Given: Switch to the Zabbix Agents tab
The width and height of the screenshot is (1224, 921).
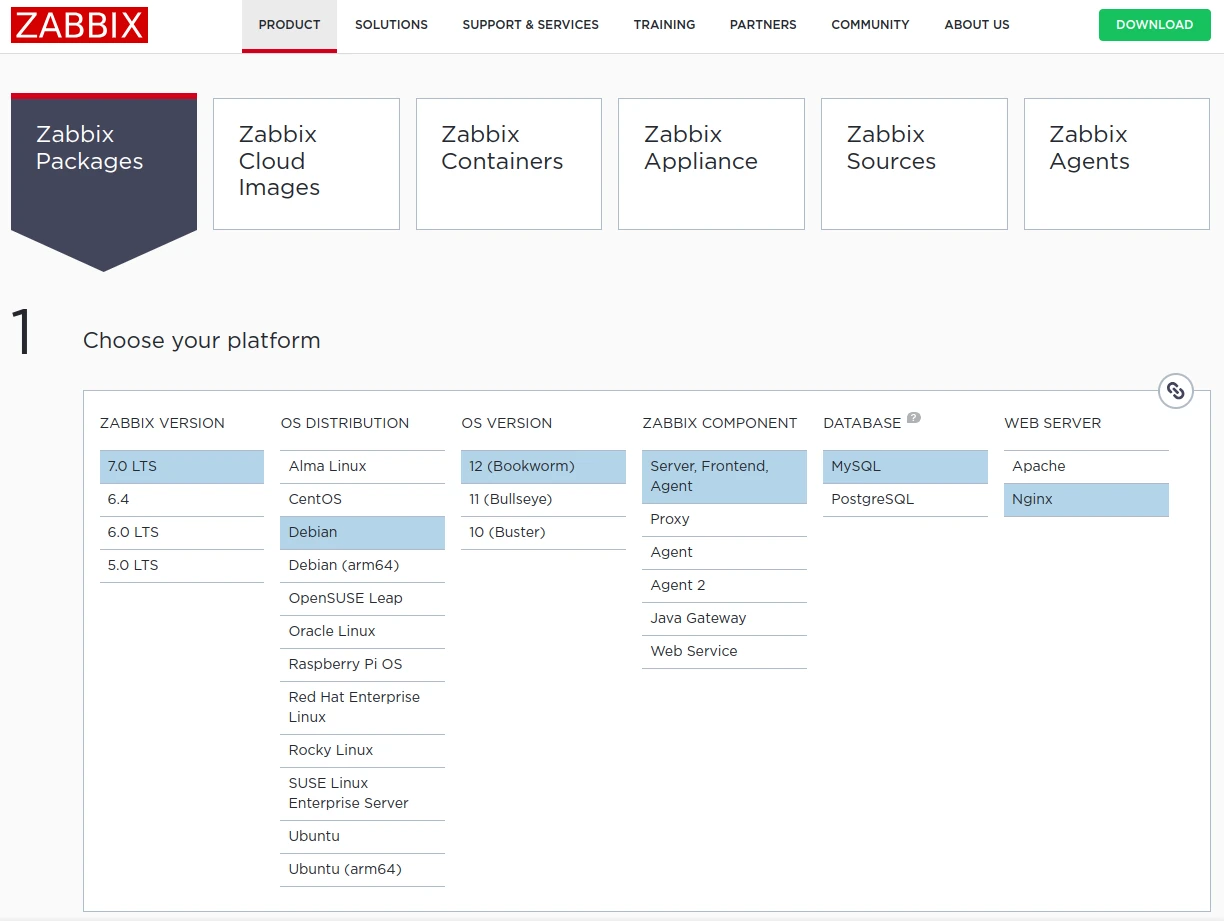Looking at the screenshot, I should (x=1117, y=164).
